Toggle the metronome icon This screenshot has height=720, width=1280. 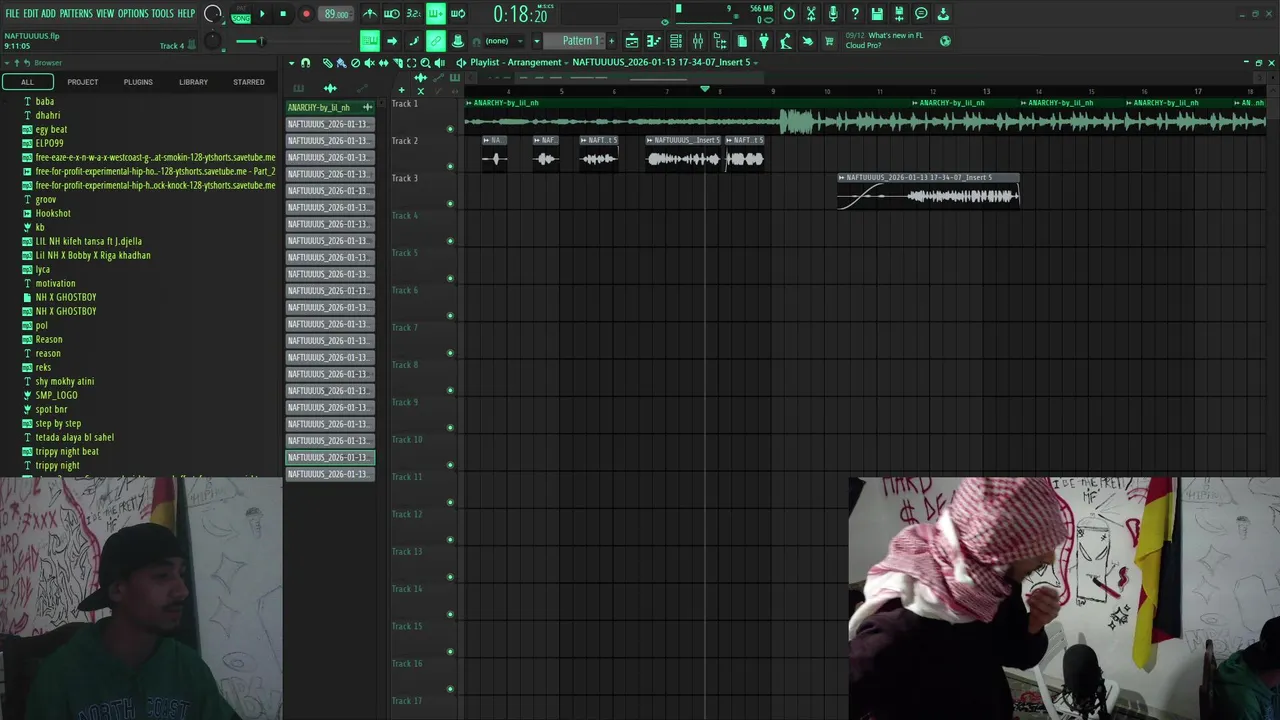(x=370, y=14)
